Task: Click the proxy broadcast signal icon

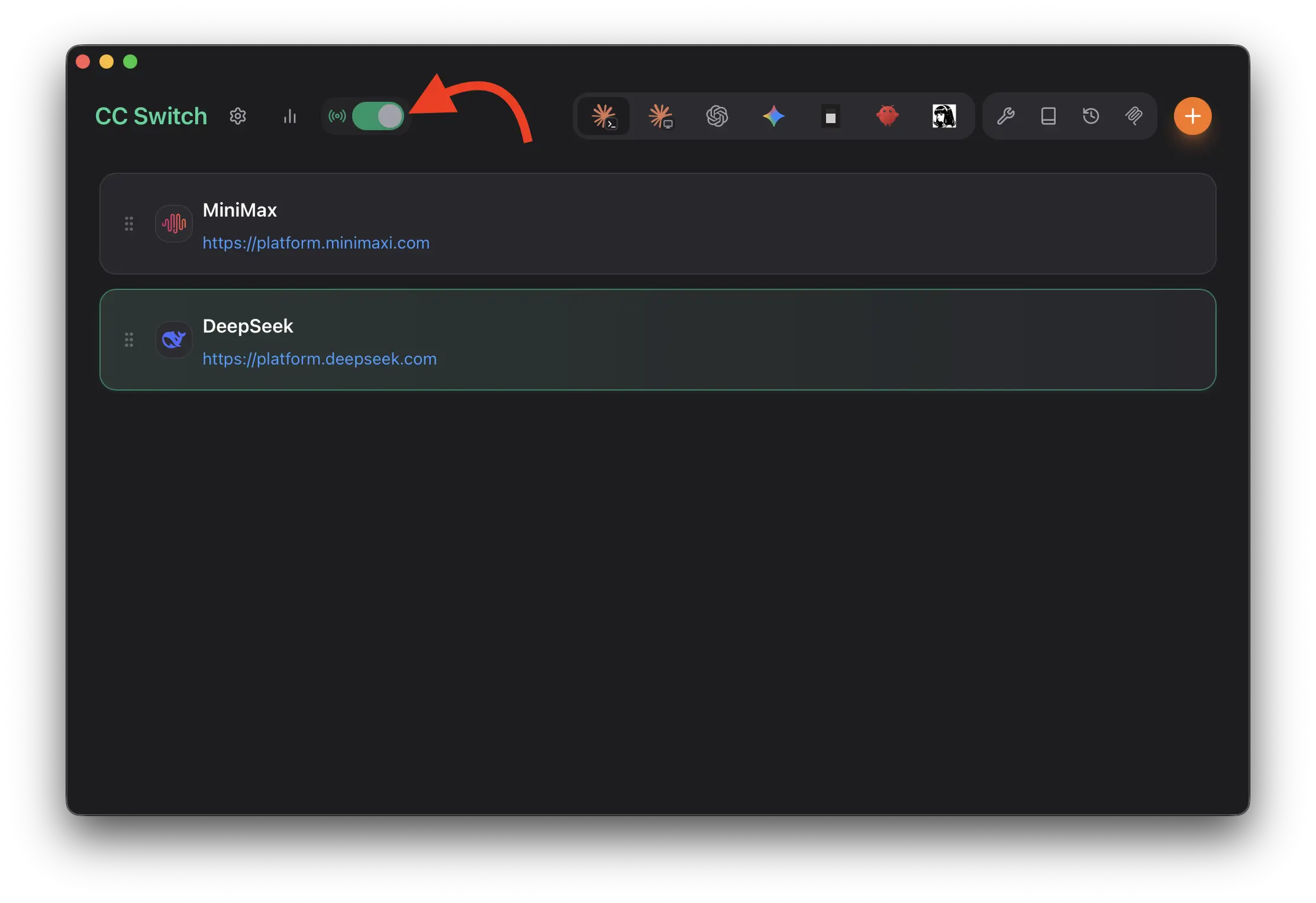Action: click(x=337, y=116)
